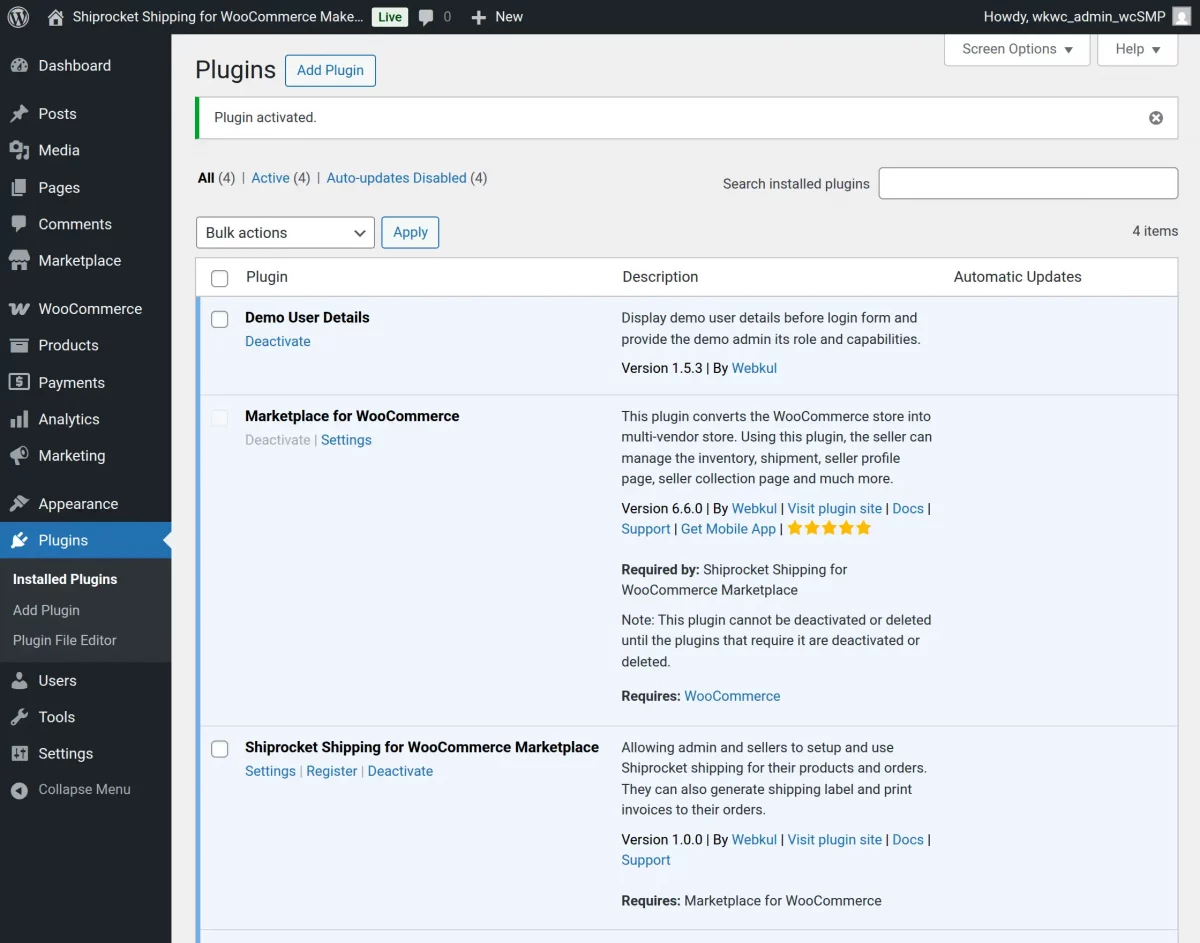This screenshot has width=1200, height=943.
Task: Click the Products box icon
Action: [19, 345]
